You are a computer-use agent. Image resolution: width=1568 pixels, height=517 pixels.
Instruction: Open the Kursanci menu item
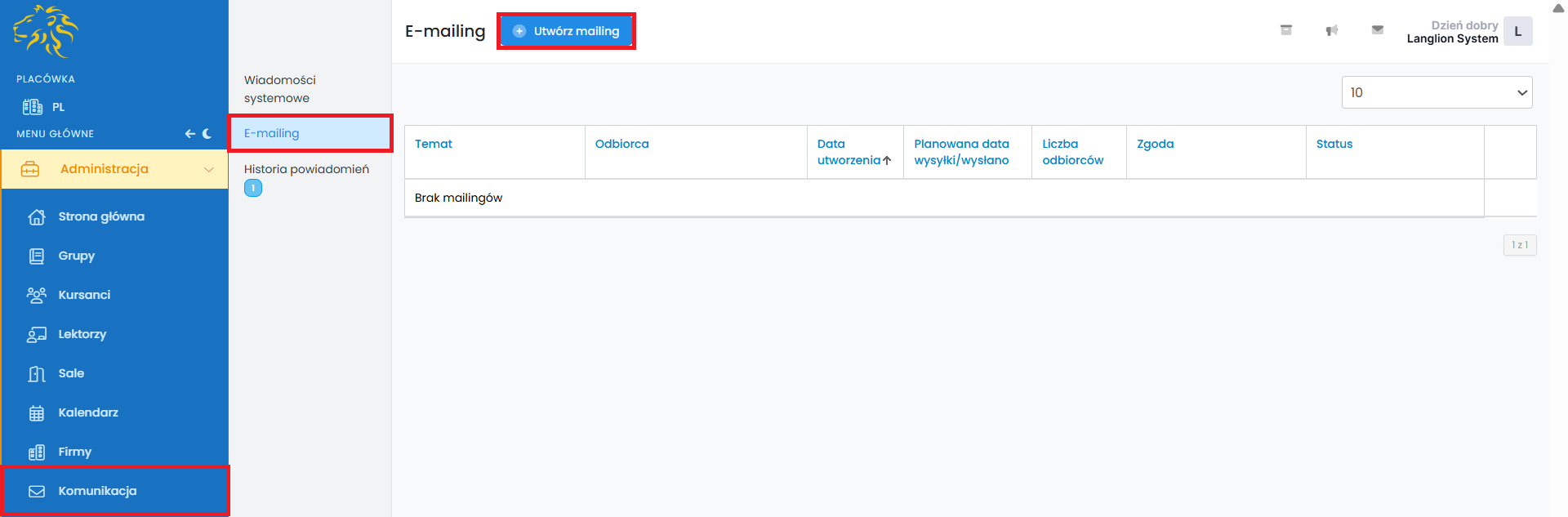pyautogui.click(x=84, y=295)
